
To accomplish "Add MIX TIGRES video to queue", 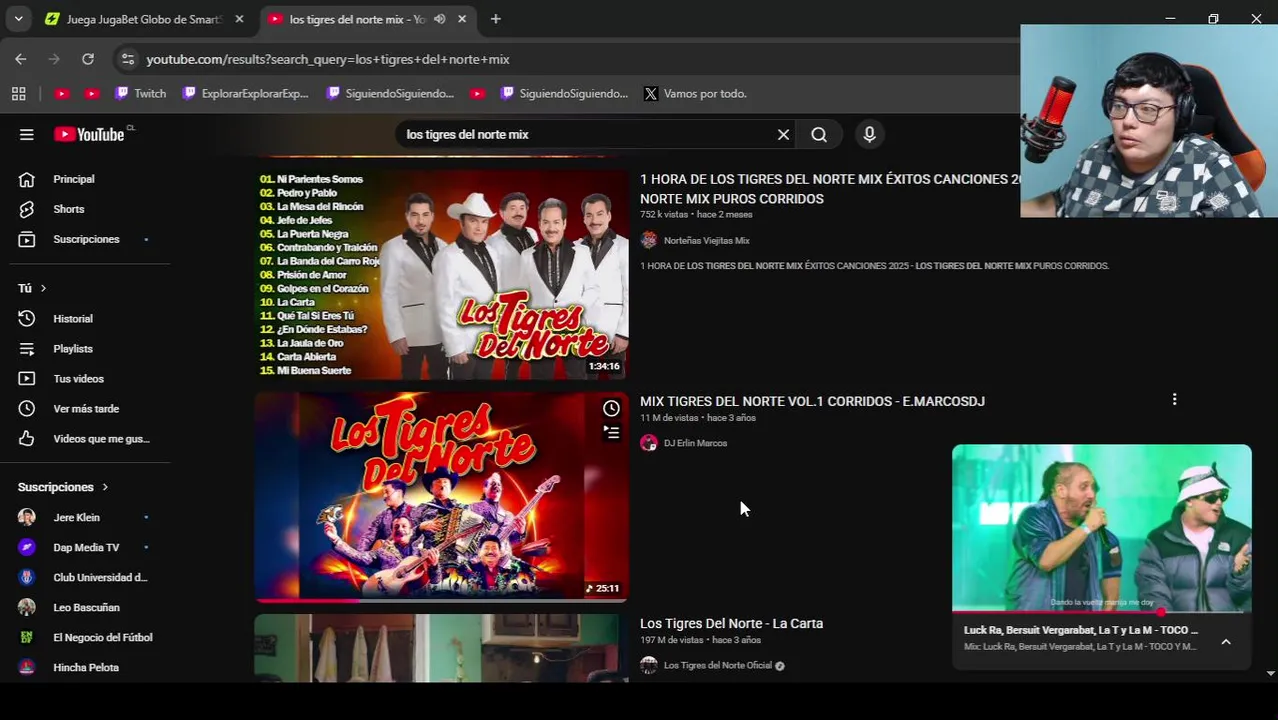I will coord(611,432).
